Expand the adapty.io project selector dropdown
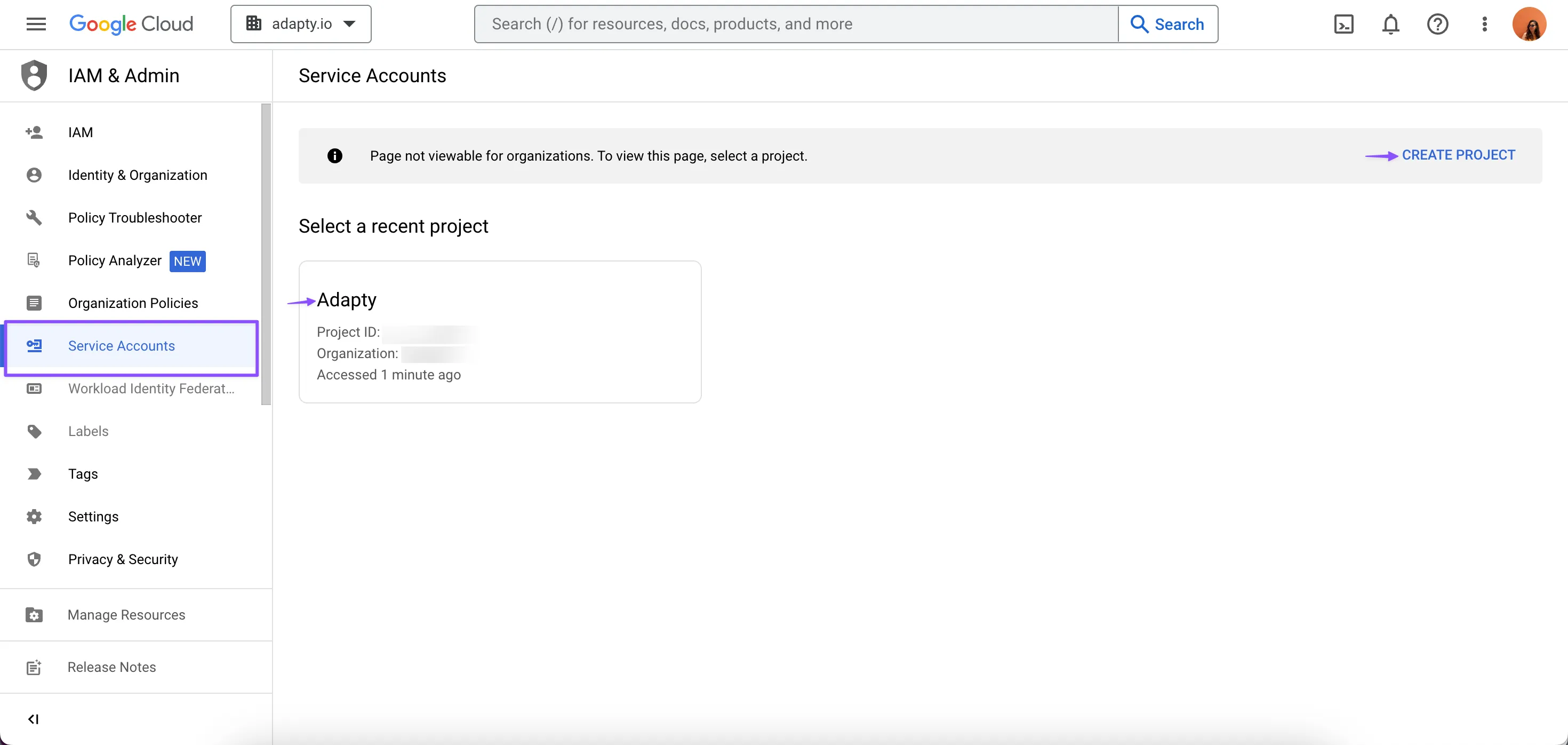1568x745 pixels. (301, 24)
